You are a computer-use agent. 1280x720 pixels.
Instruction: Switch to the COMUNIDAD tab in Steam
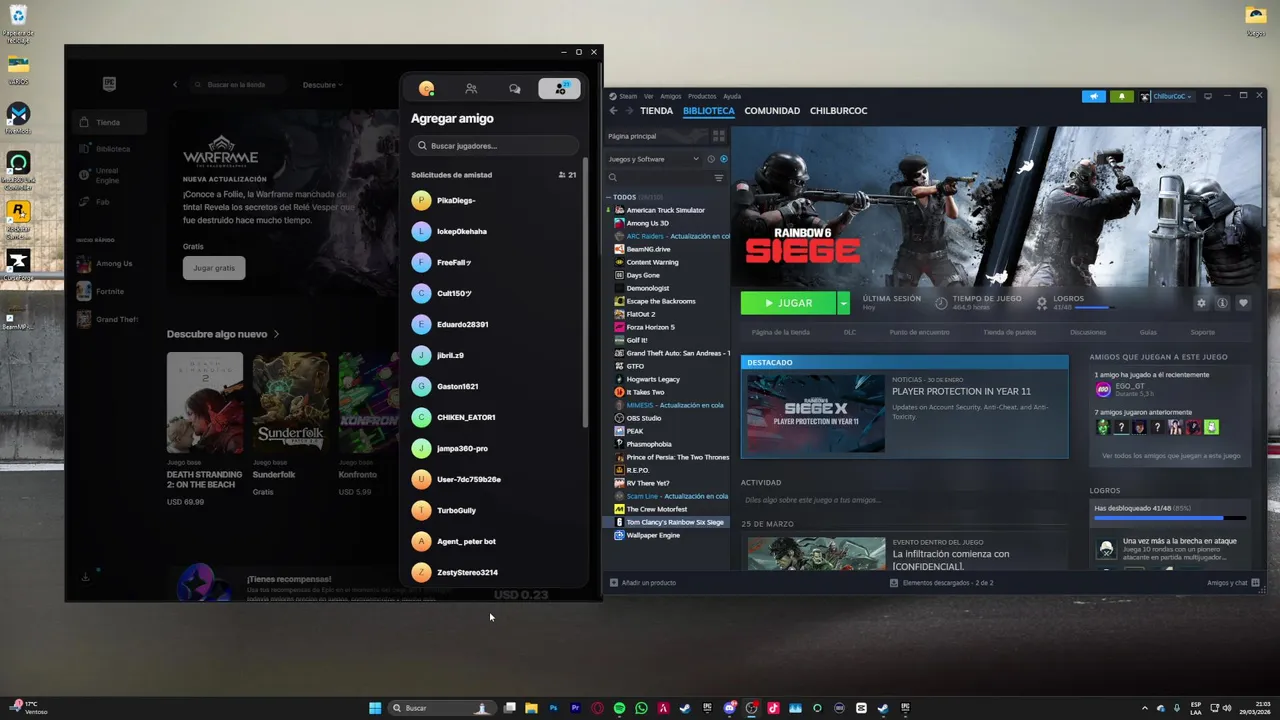(x=772, y=111)
